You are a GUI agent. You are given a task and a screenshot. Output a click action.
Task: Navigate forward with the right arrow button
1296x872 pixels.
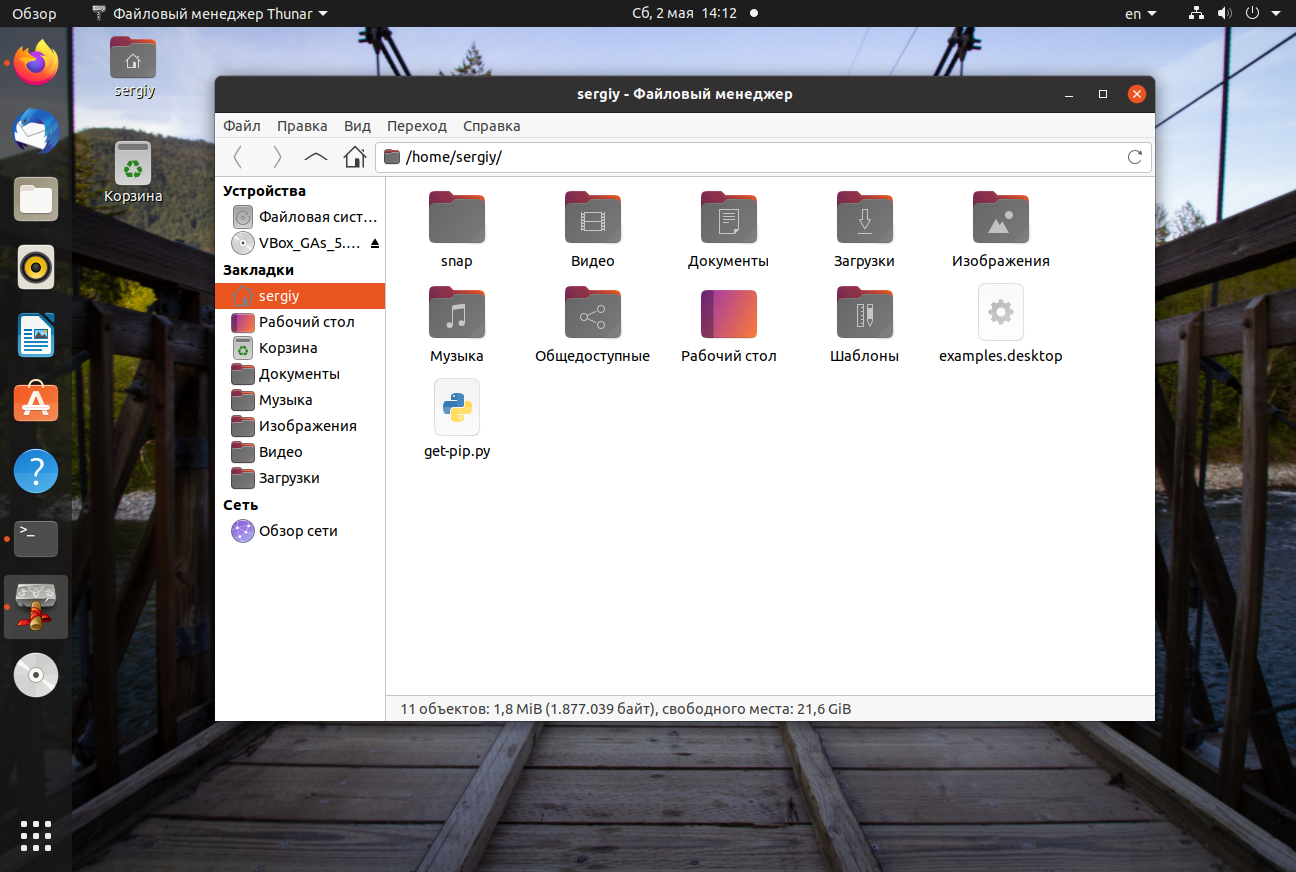point(277,157)
